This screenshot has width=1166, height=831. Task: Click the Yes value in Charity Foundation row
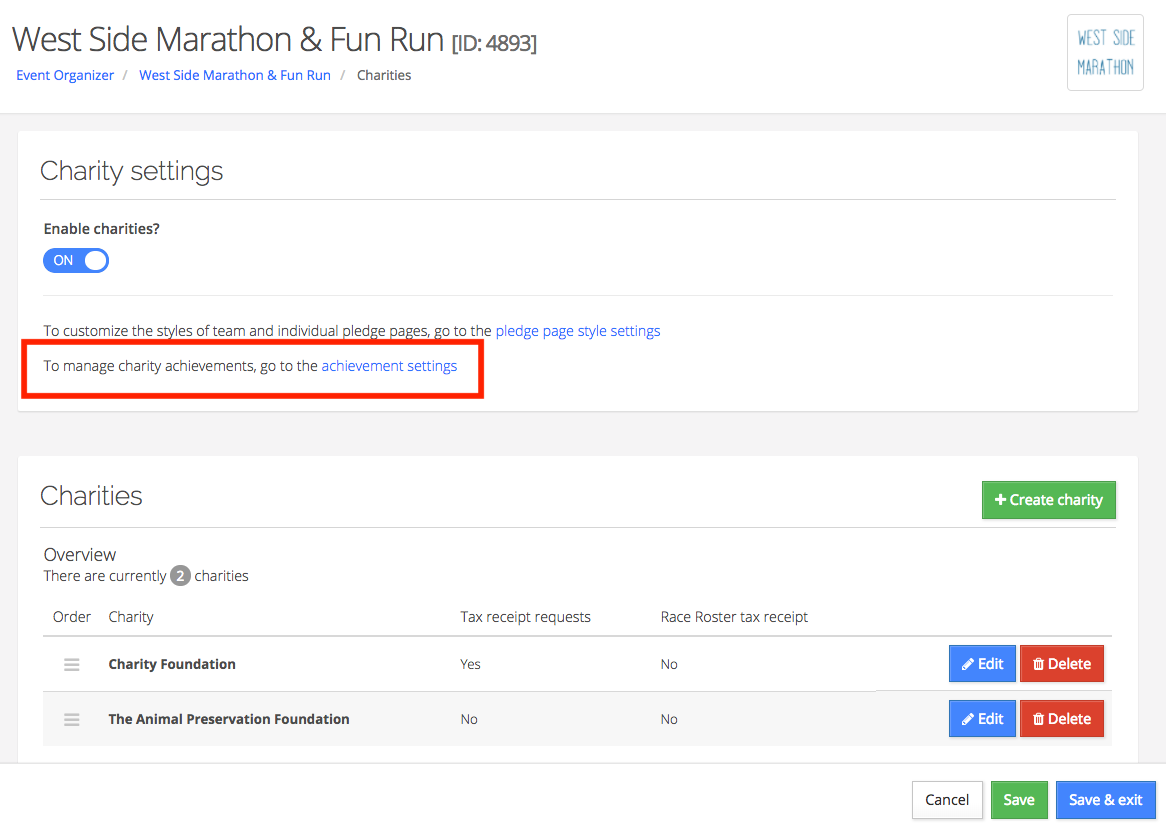pyautogui.click(x=470, y=665)
